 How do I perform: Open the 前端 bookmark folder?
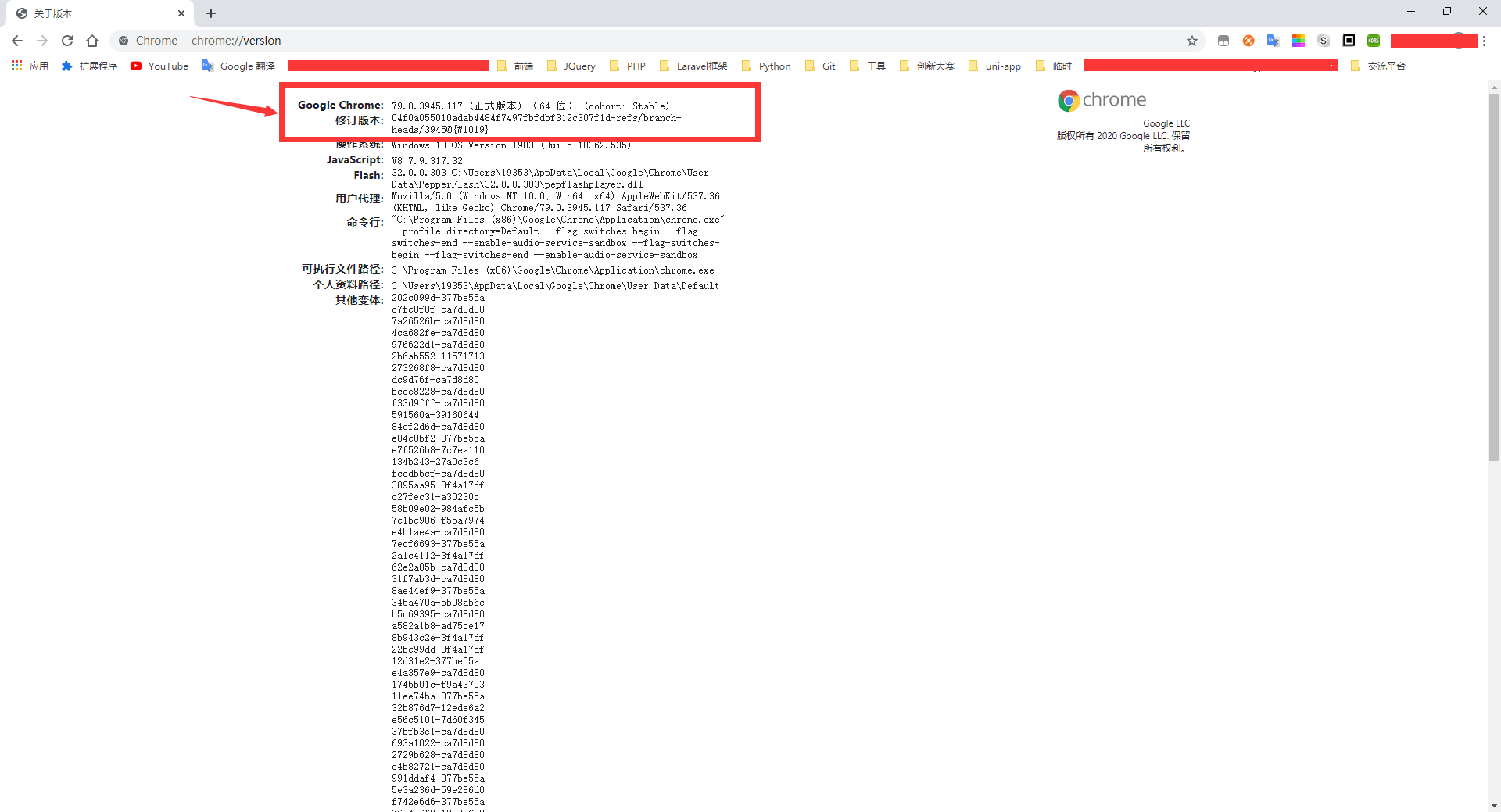[x=515, y=66]
